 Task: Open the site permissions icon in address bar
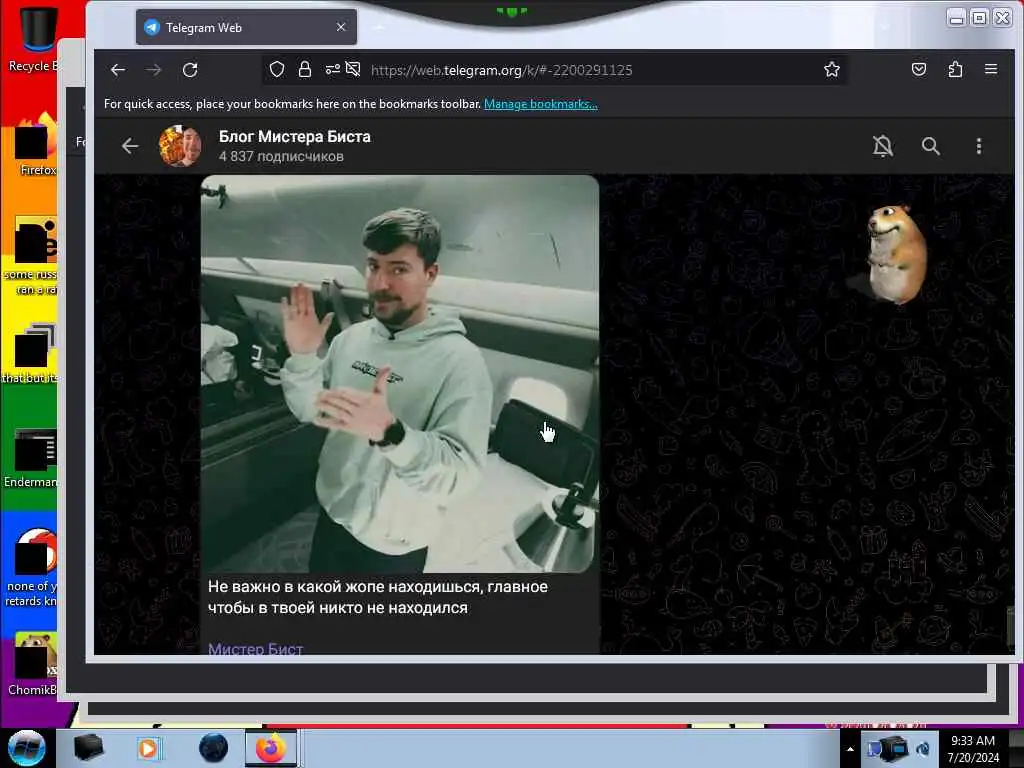(332, 69)
